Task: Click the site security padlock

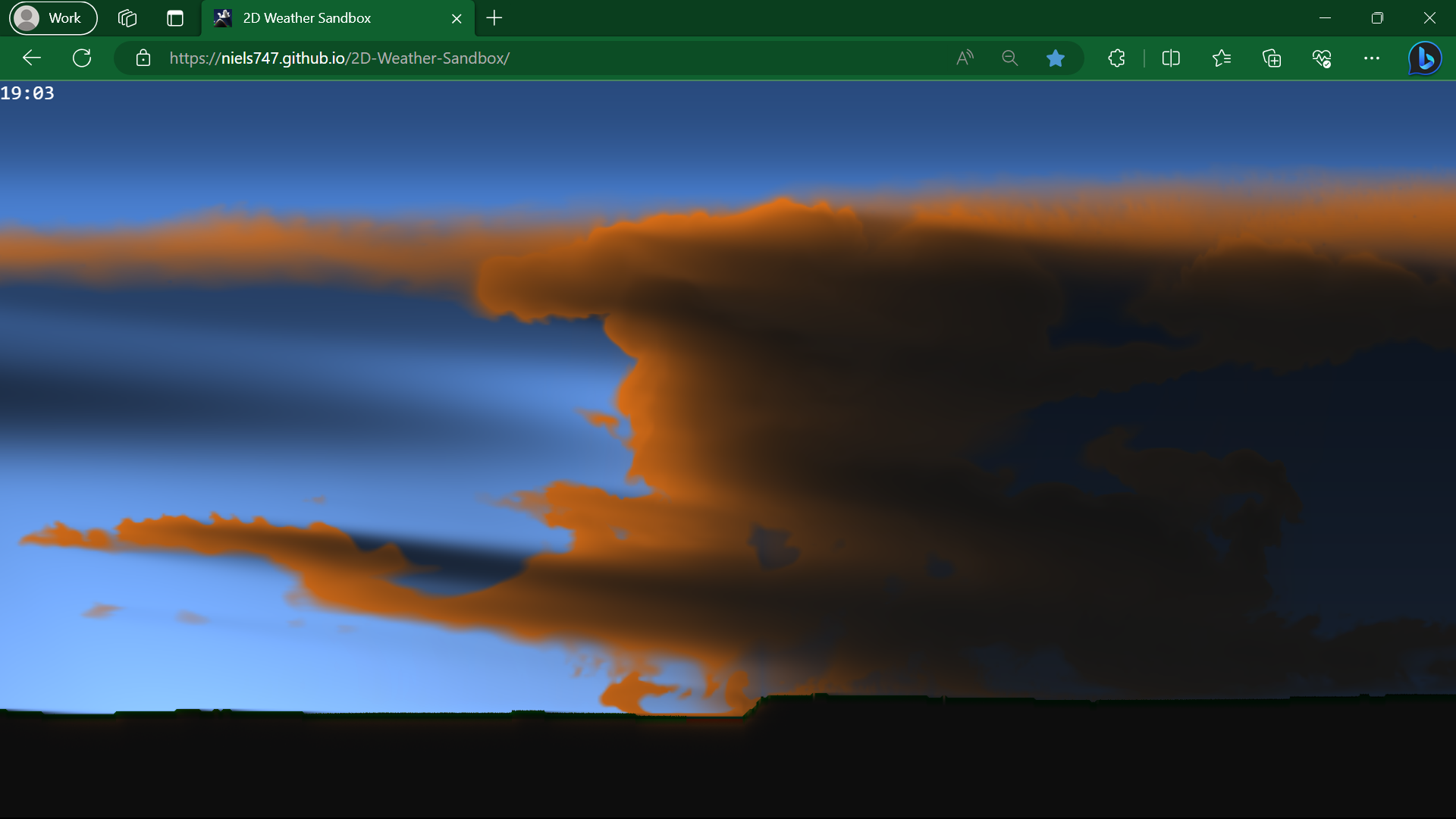Action: (x=143, y=58)
